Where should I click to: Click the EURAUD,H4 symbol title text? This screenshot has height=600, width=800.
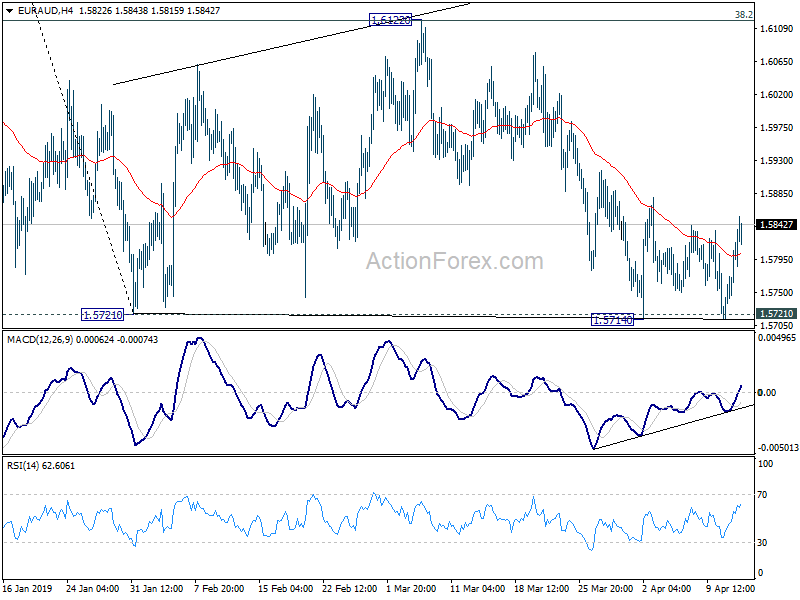tap(45, 10)
